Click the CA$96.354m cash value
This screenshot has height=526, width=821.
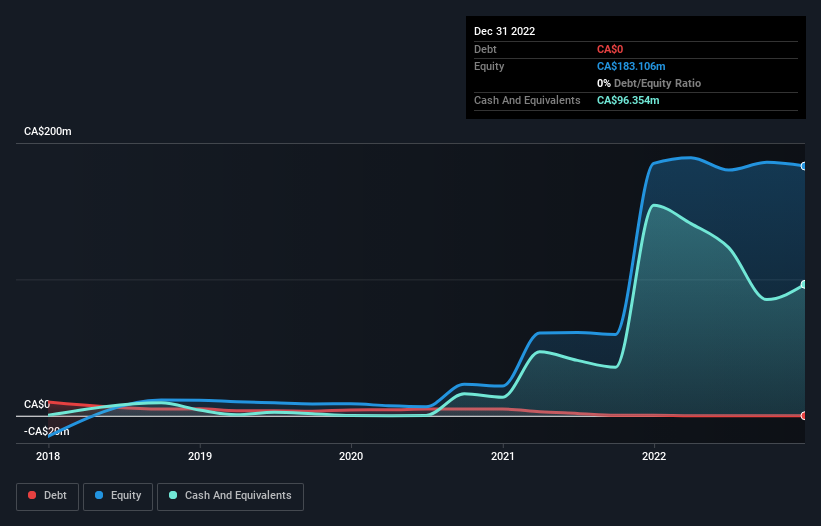[628, 100]
